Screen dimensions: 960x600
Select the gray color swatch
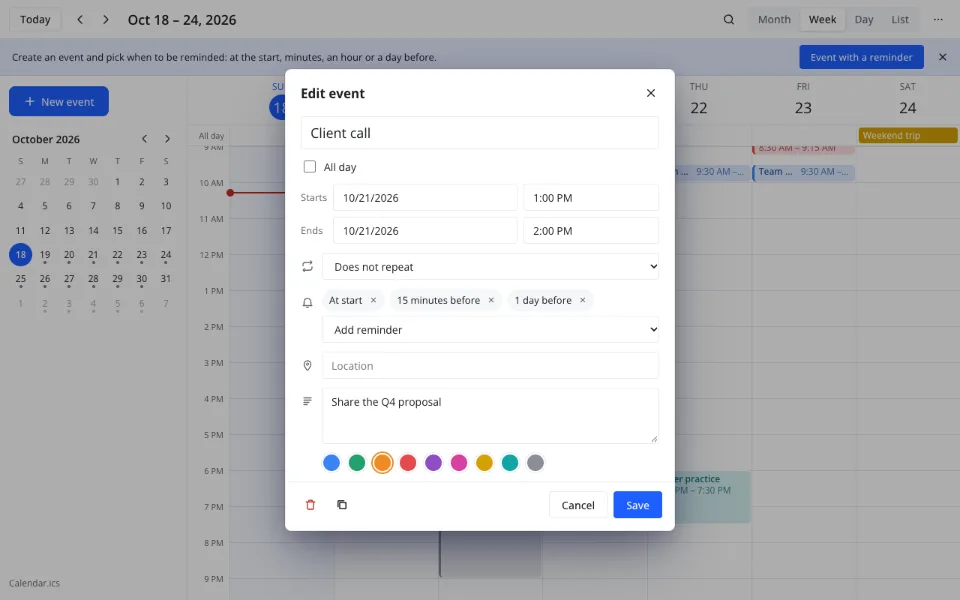[x=536, y=463]
